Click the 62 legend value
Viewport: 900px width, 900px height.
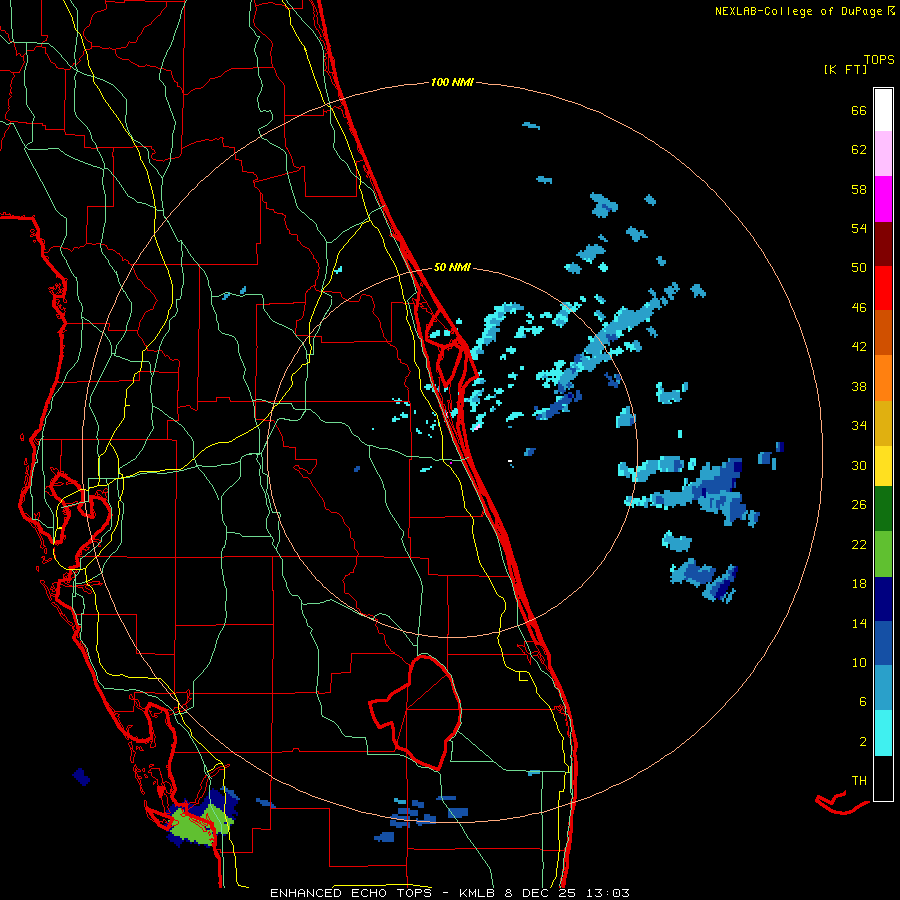(859, 150)
